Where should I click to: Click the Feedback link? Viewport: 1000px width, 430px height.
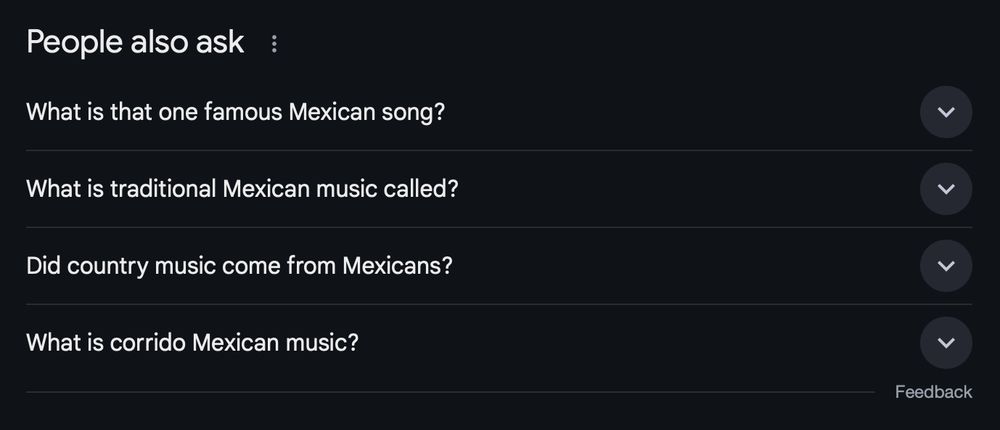click(933, 392)
